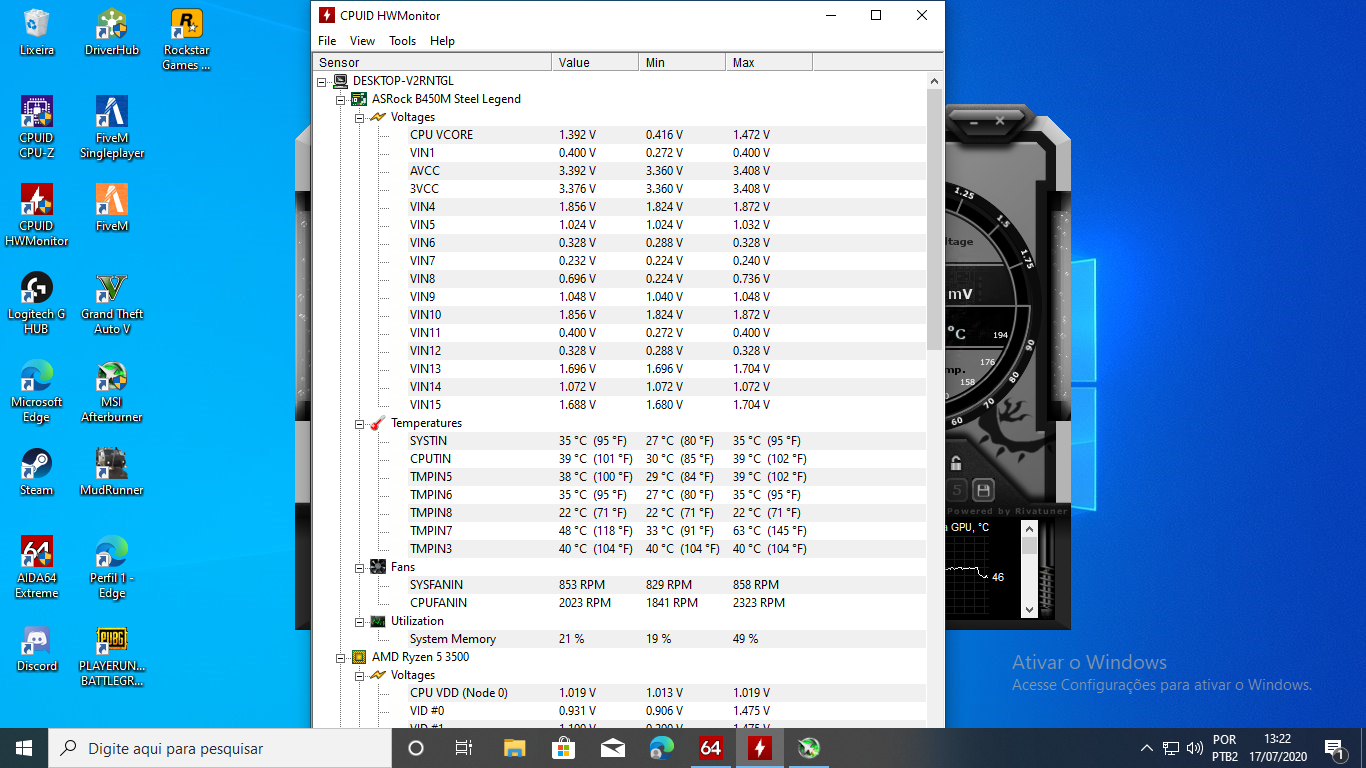Viewport: 1366px width, 768px height.
Task: Launch FiveM Singleplayer shortcut
Action: (x=112, y=127)
